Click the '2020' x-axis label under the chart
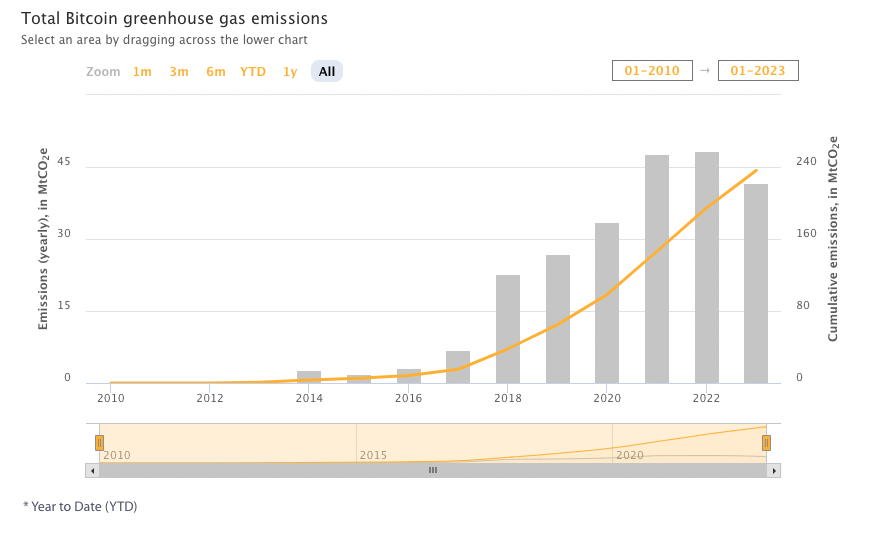Image resolution: width=873 pixels, height=537 pixels. click(607, 398)
